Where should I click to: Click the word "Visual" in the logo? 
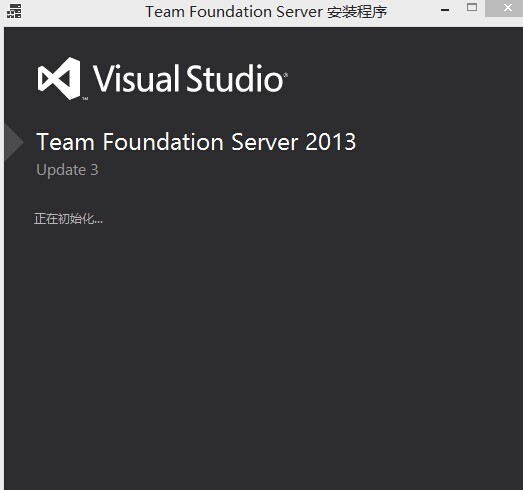[x=136, y=78]
